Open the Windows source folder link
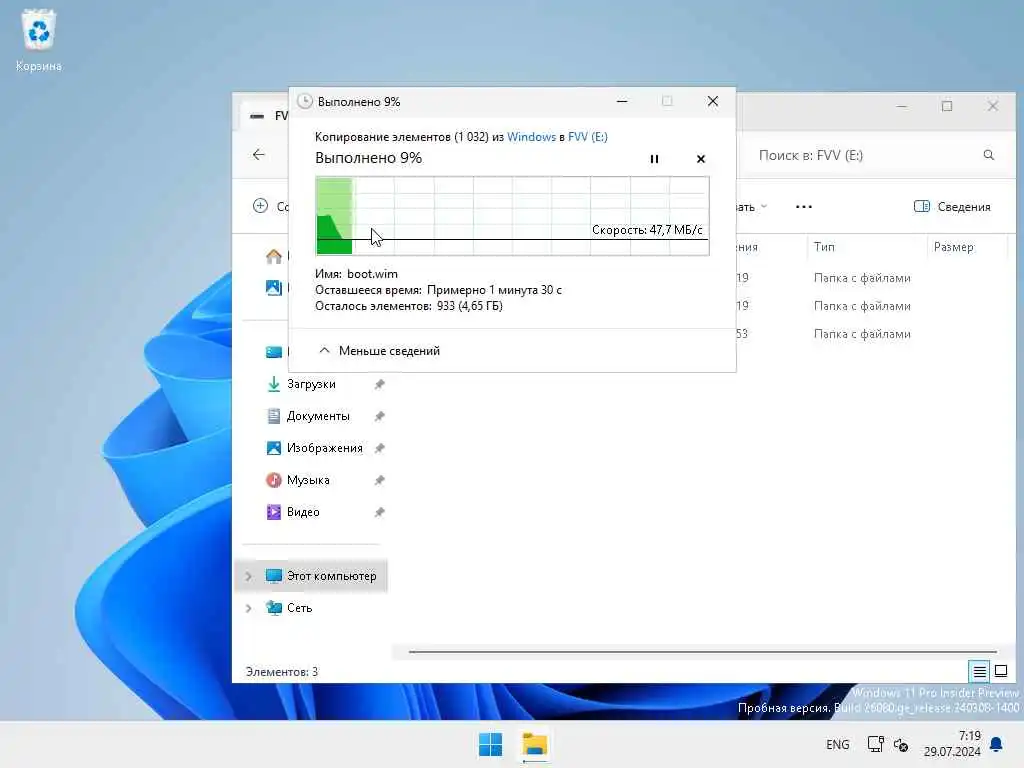The width and height of the screenshot is (1024, 768). coord(531,136)
